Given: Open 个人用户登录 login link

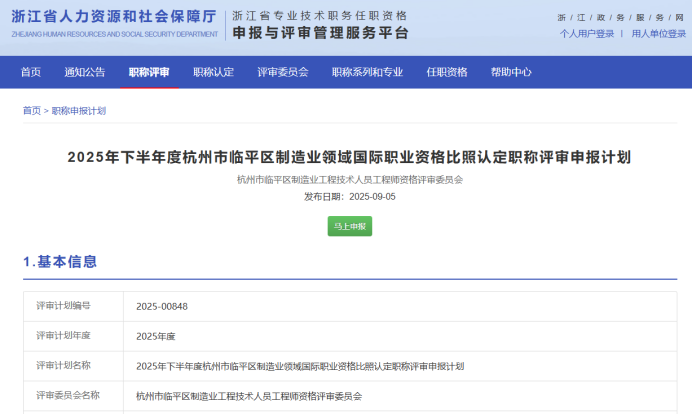Looking at the screenshot, I should (x=587, y=33).
